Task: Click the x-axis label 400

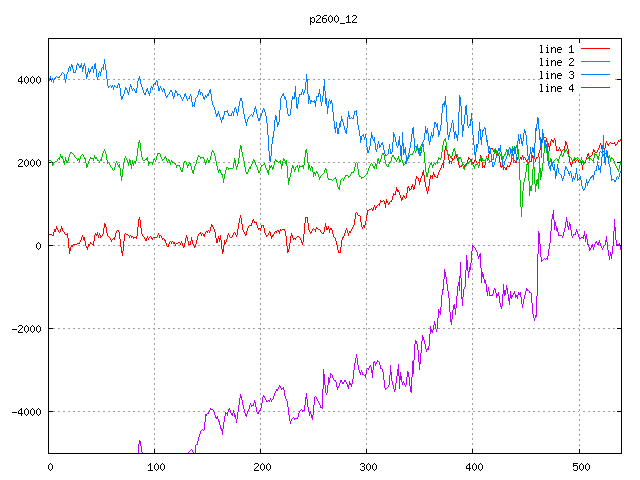Action: click(474, 467)
